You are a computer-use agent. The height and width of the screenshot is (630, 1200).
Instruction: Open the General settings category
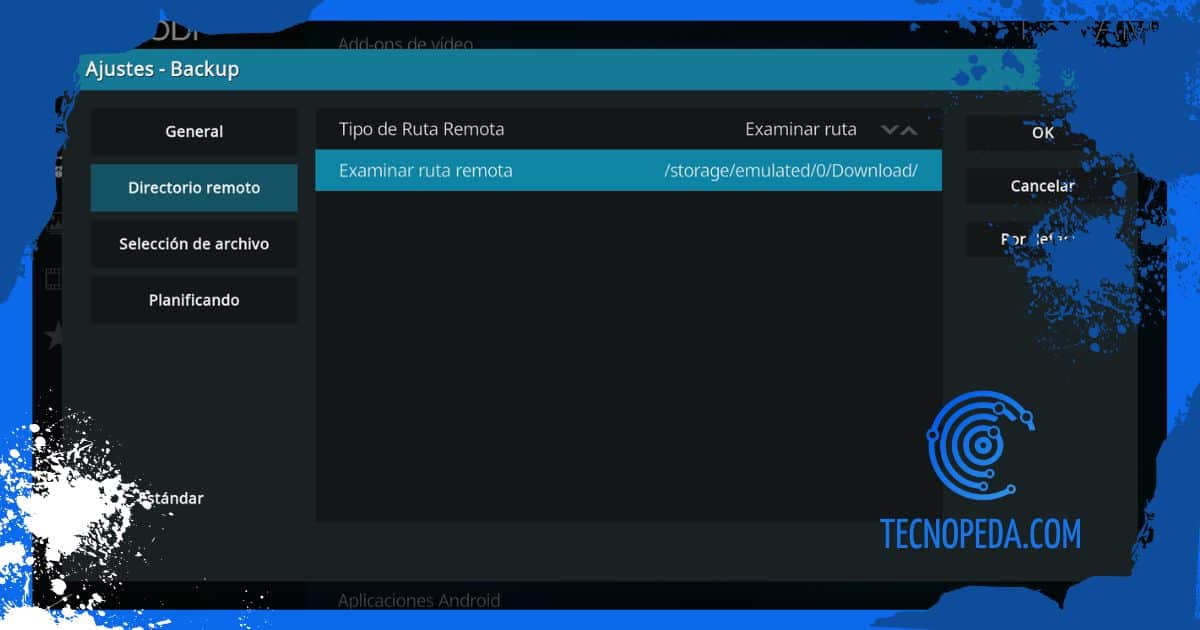194,131
